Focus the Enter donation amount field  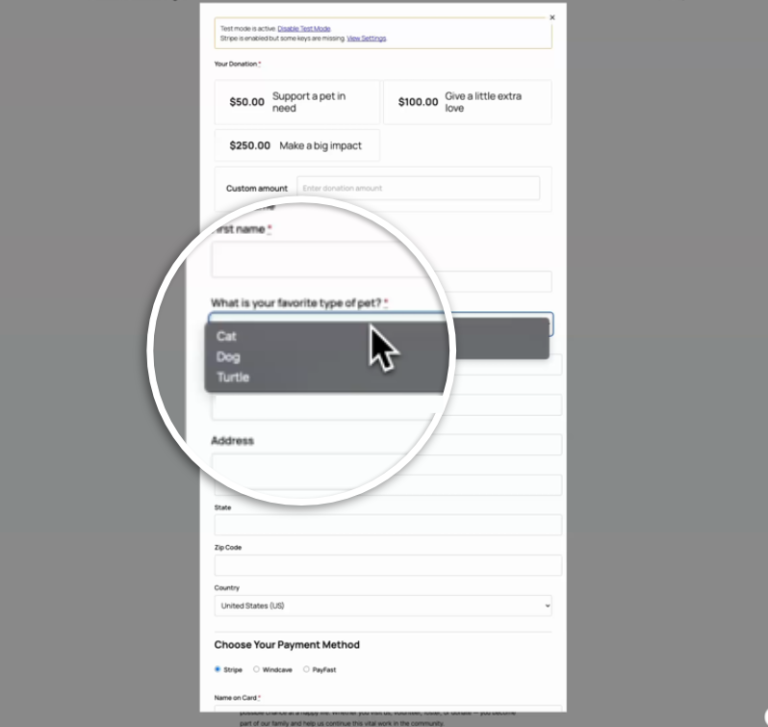point(418,188)
